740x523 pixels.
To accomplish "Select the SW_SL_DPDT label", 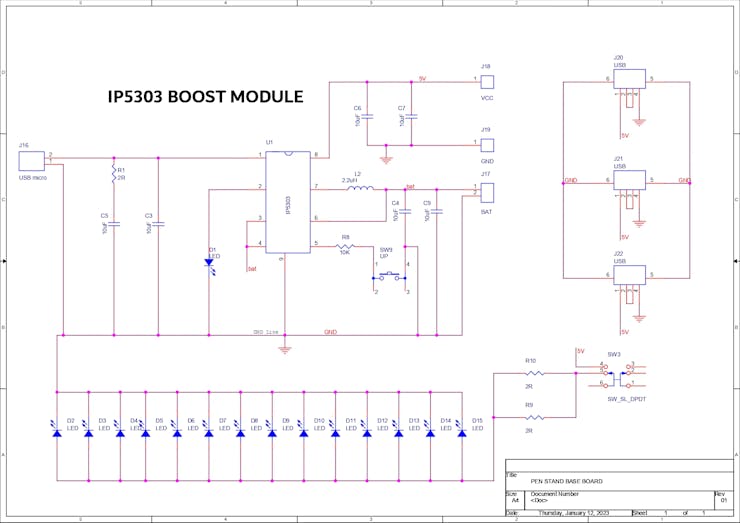I will [x=626, y=399].
